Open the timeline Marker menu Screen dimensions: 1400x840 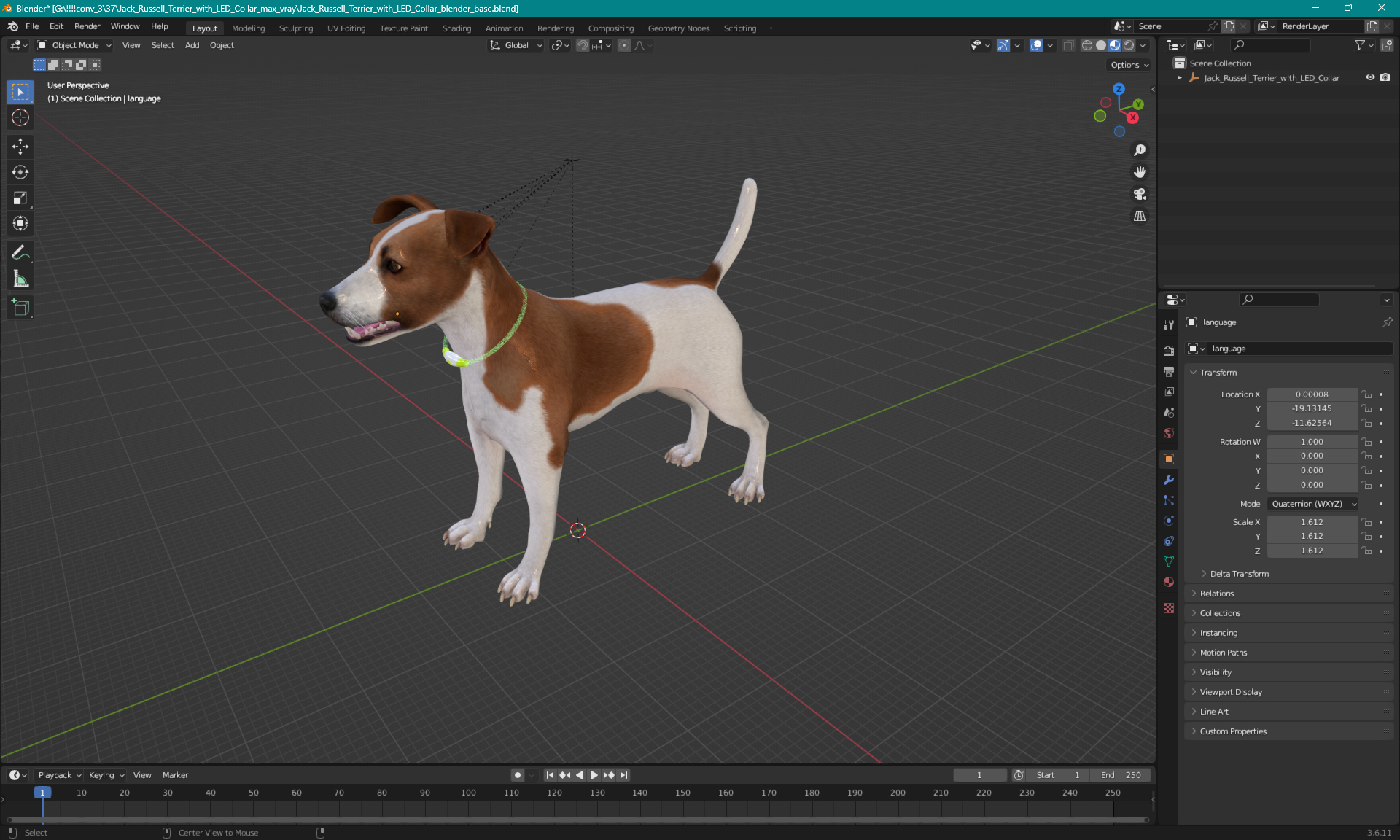coord(175,775)
